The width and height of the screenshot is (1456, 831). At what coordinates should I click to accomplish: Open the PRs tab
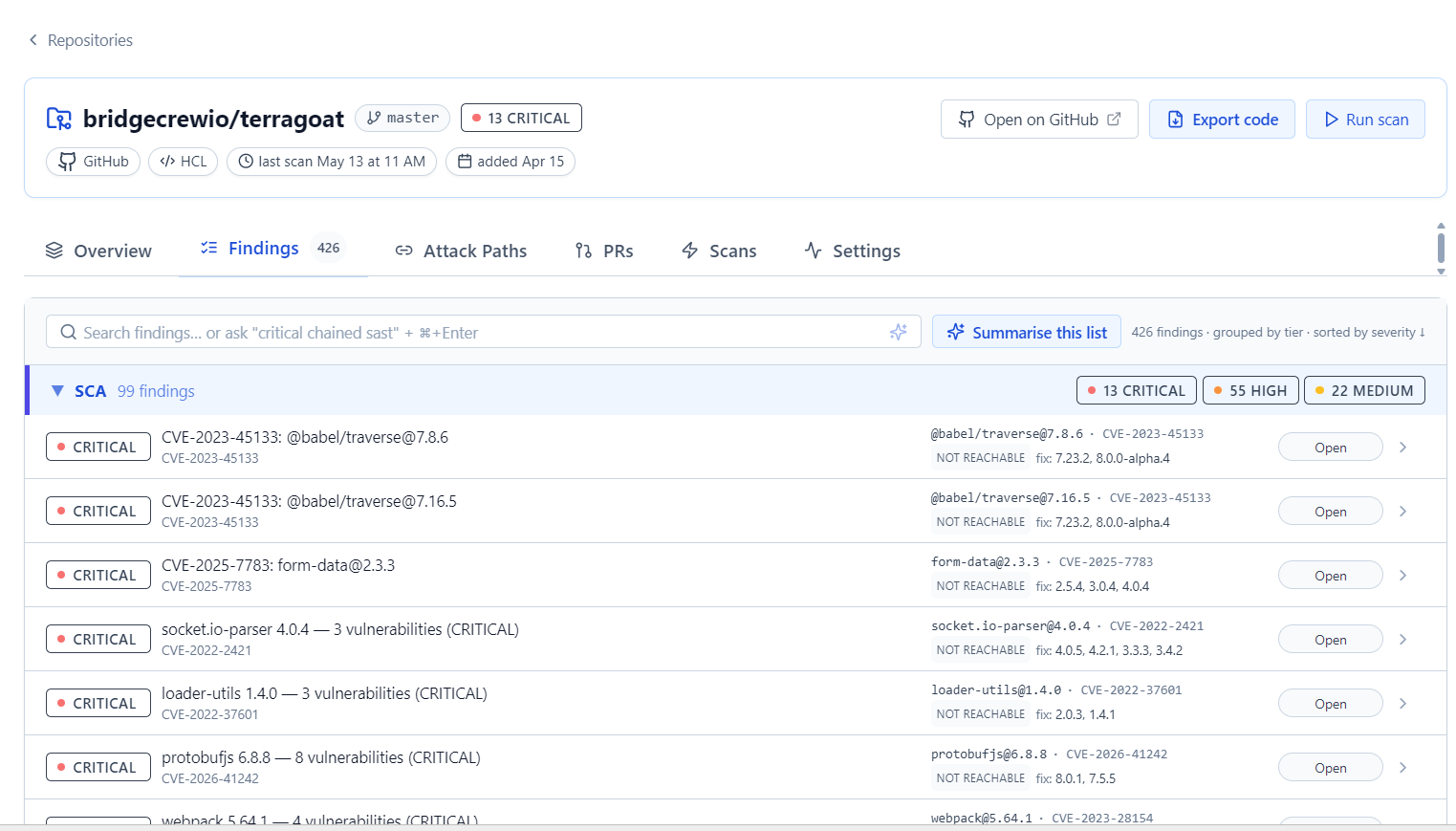point(604,251)
